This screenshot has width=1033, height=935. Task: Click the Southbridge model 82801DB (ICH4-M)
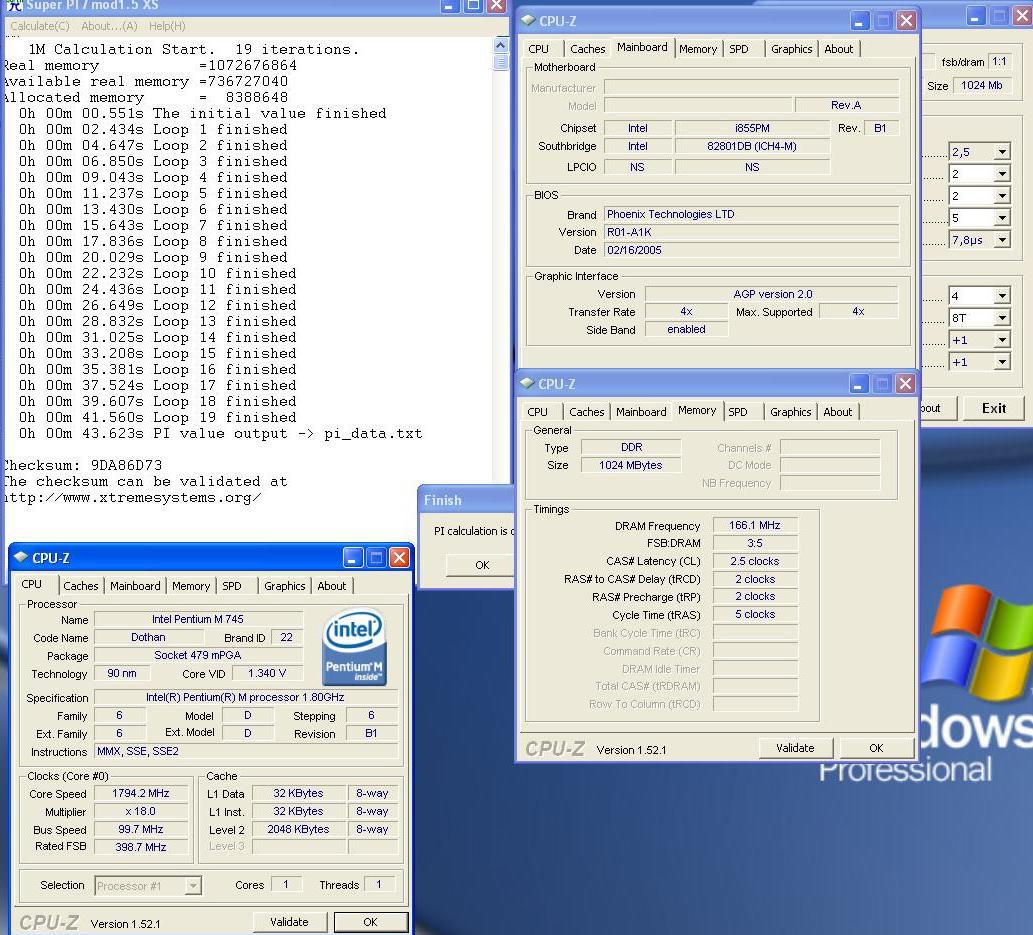(x=752, y=146)
